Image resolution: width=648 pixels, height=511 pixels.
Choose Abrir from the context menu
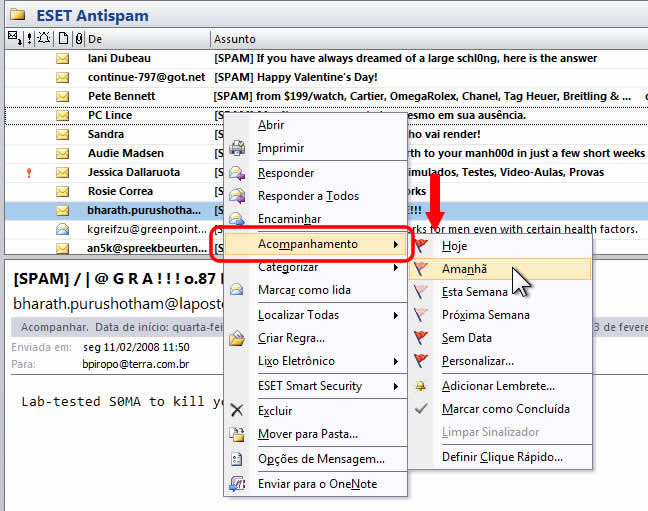click(315, 125)
